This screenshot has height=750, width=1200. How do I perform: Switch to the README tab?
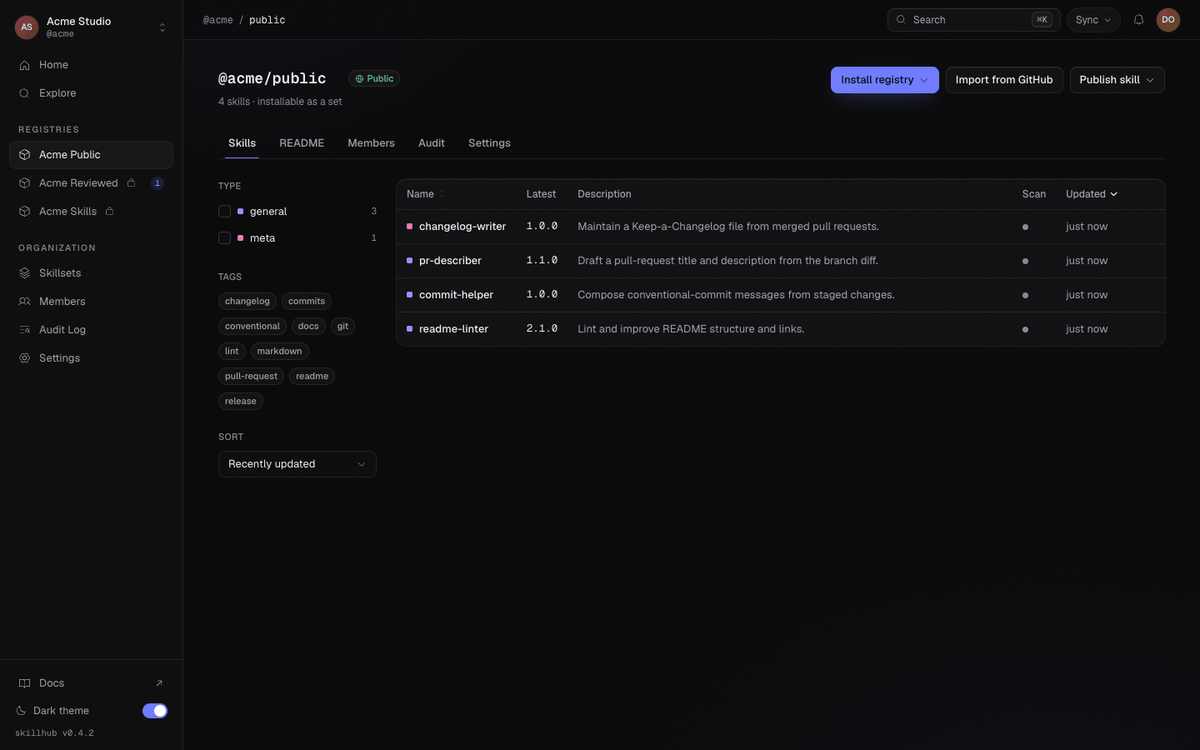[302, 143]
